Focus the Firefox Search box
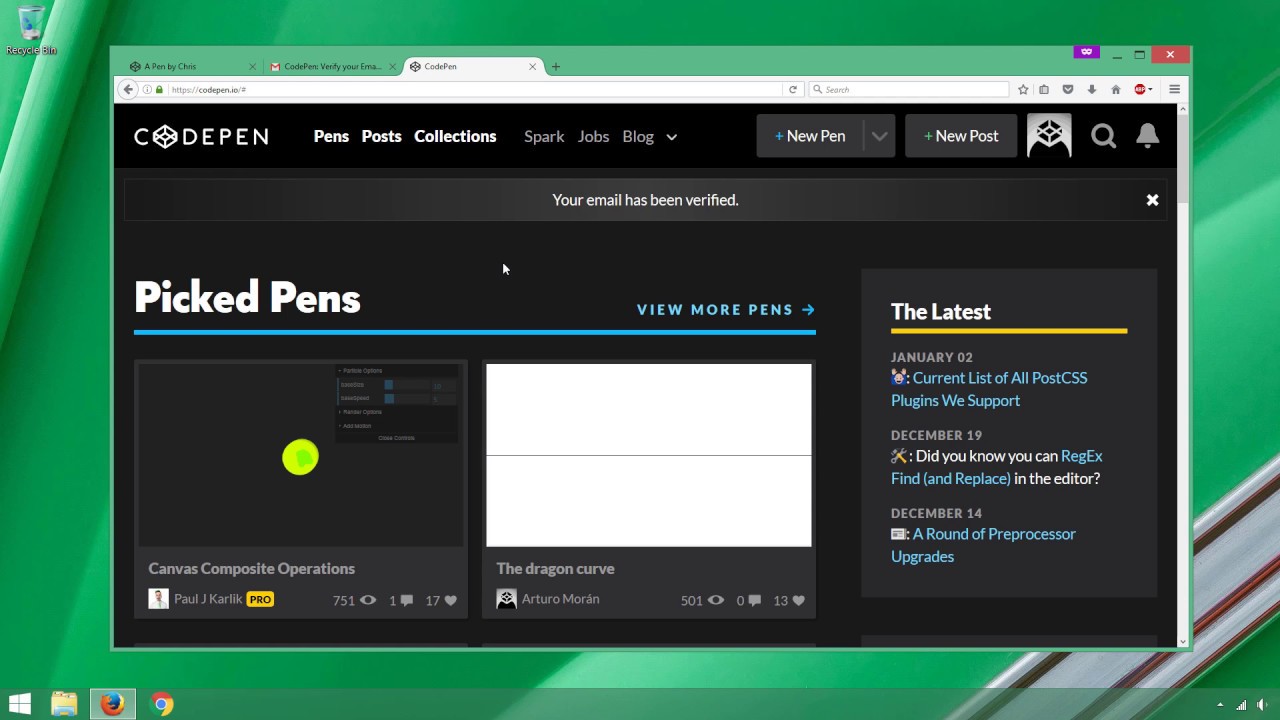The width and height of the screenshot is (1280, 720). [909, 89]
